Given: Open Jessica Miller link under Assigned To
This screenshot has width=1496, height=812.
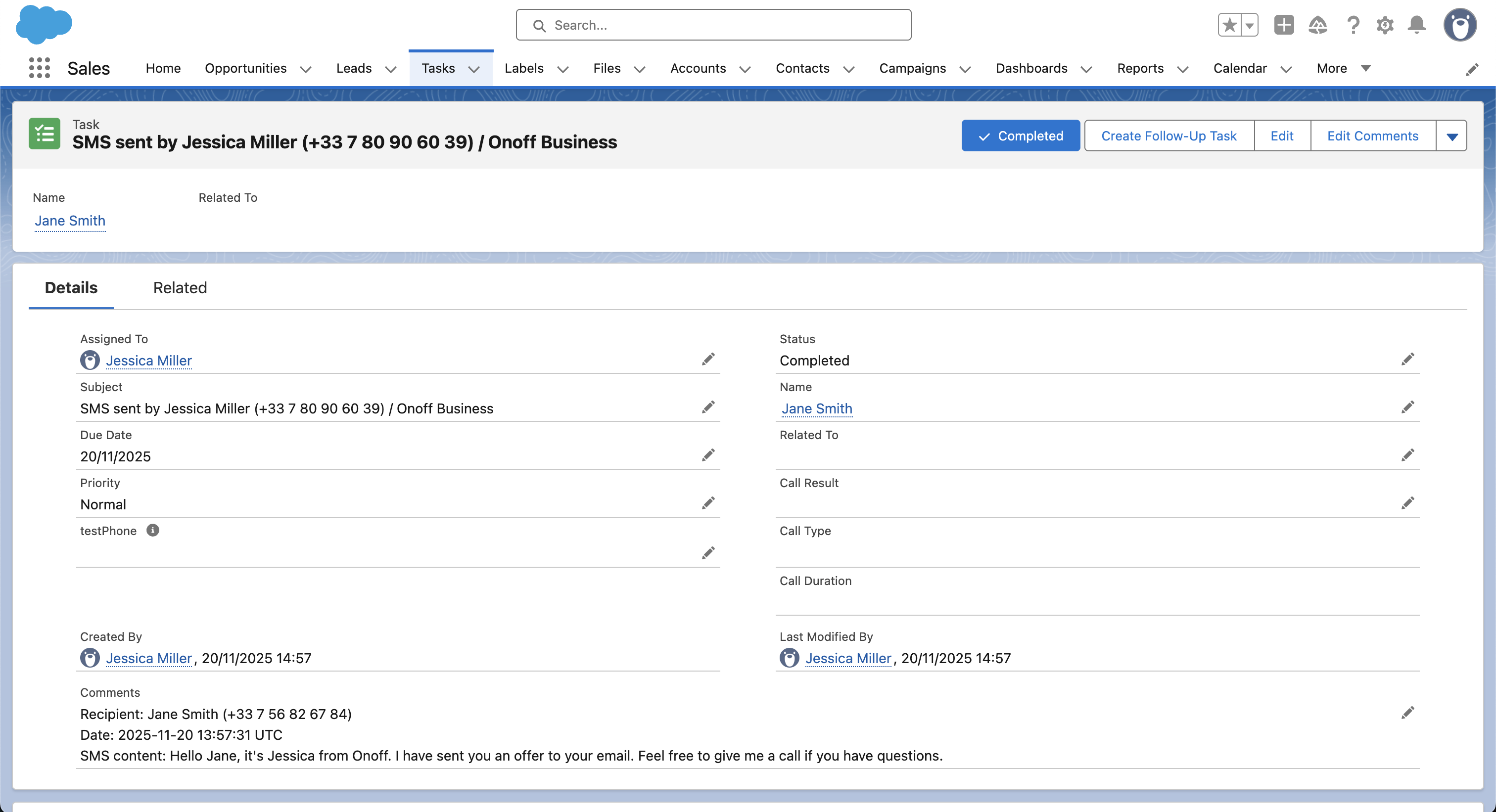Looking at the screenshot, I should click(x=149, y=361).
